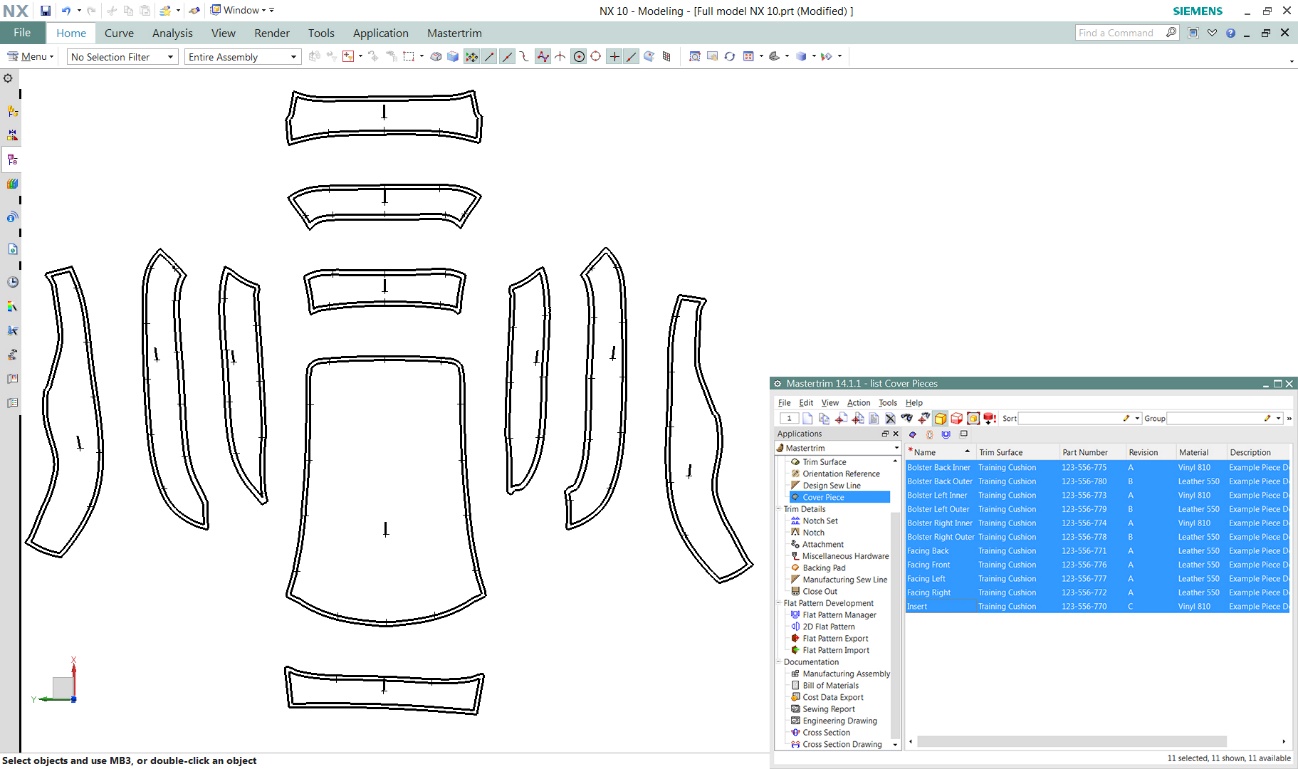Open the Window dropdown in title bar
This screenshot has height=769, width=1298.
(241, 10)
